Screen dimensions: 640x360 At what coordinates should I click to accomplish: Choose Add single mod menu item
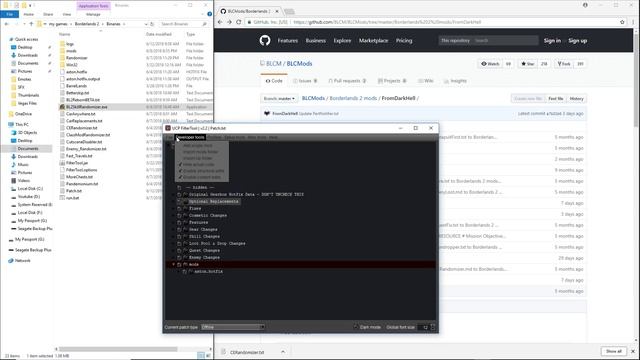click(201, 145)
